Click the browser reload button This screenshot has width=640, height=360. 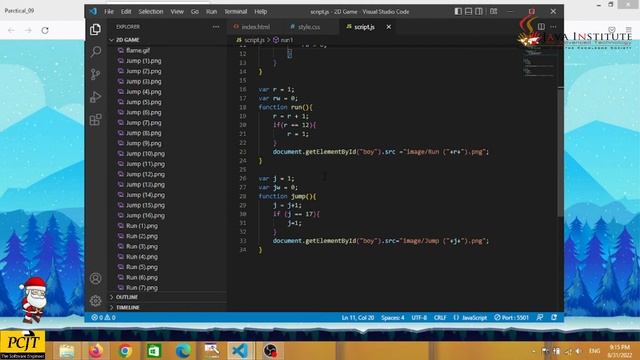click(45, 30)
